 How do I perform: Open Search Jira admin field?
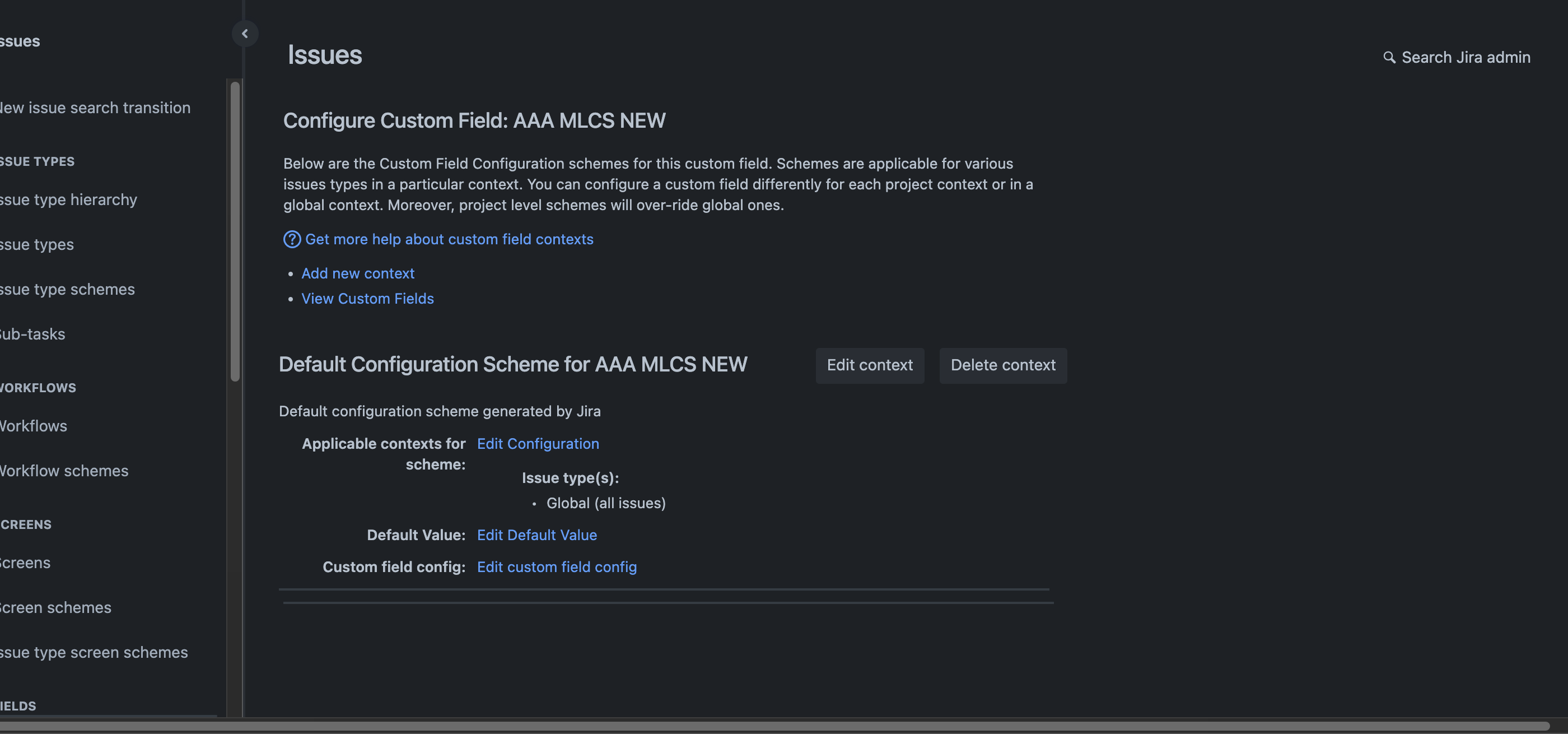1456,57
